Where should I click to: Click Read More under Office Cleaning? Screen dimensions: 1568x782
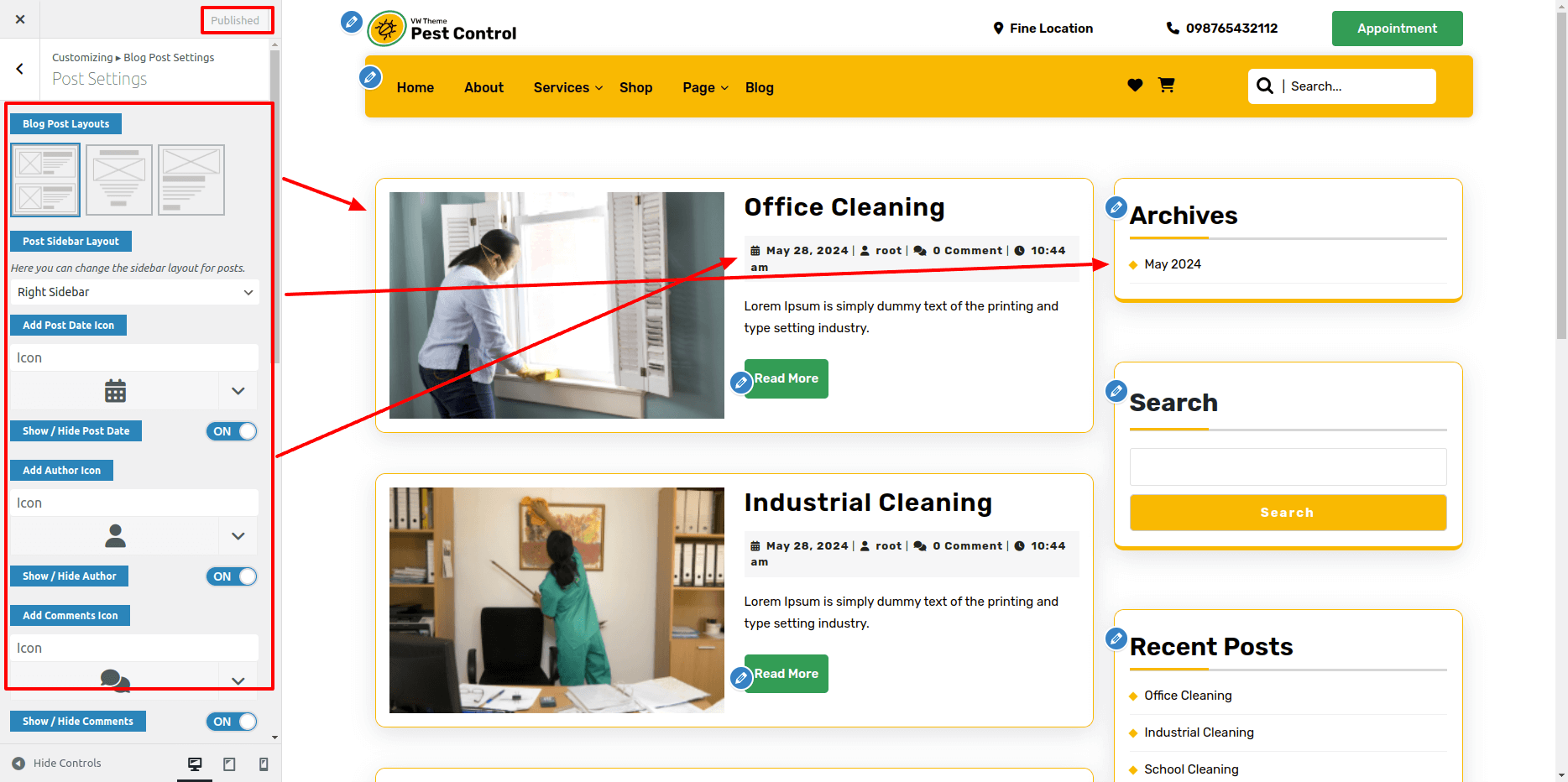(786, 378)
